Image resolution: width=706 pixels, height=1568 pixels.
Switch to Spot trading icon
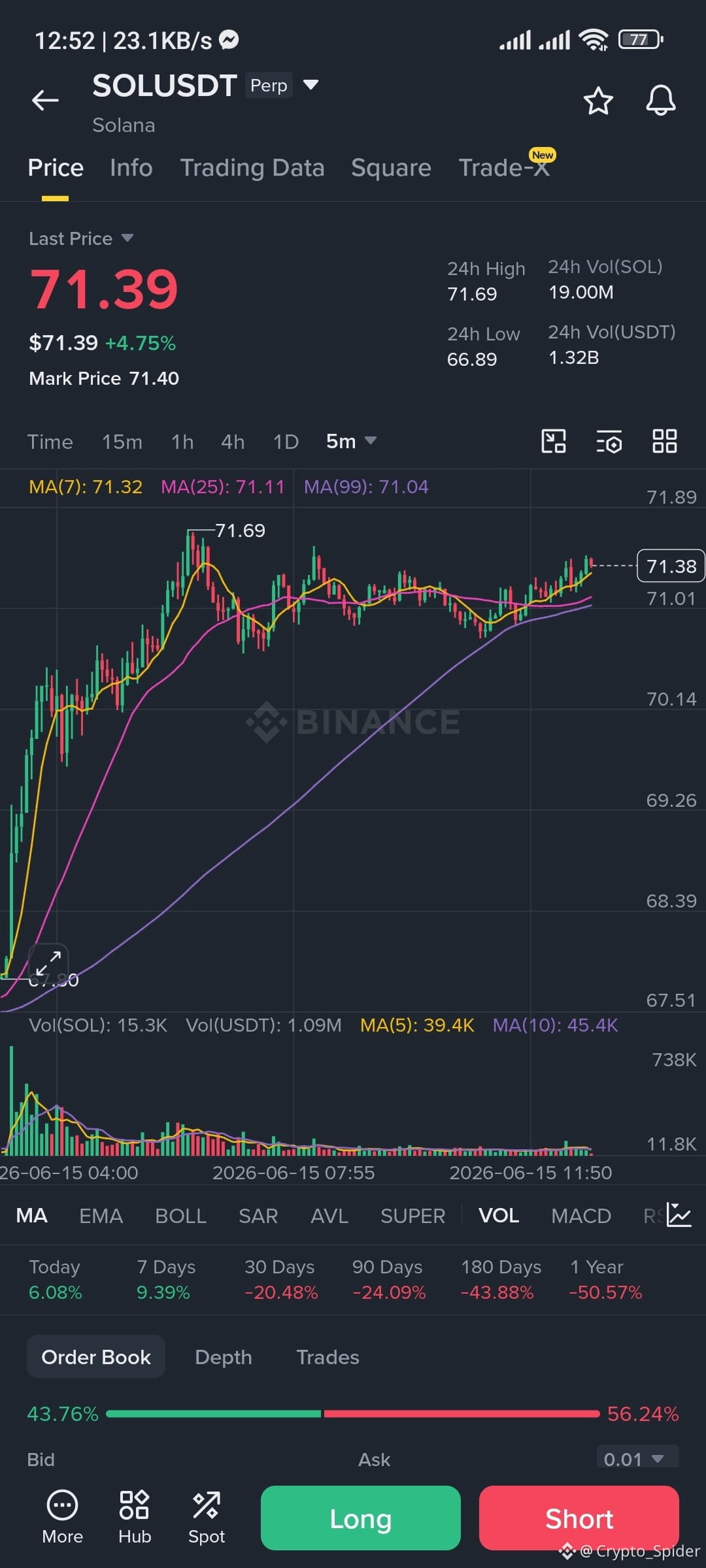point(207,1517)
